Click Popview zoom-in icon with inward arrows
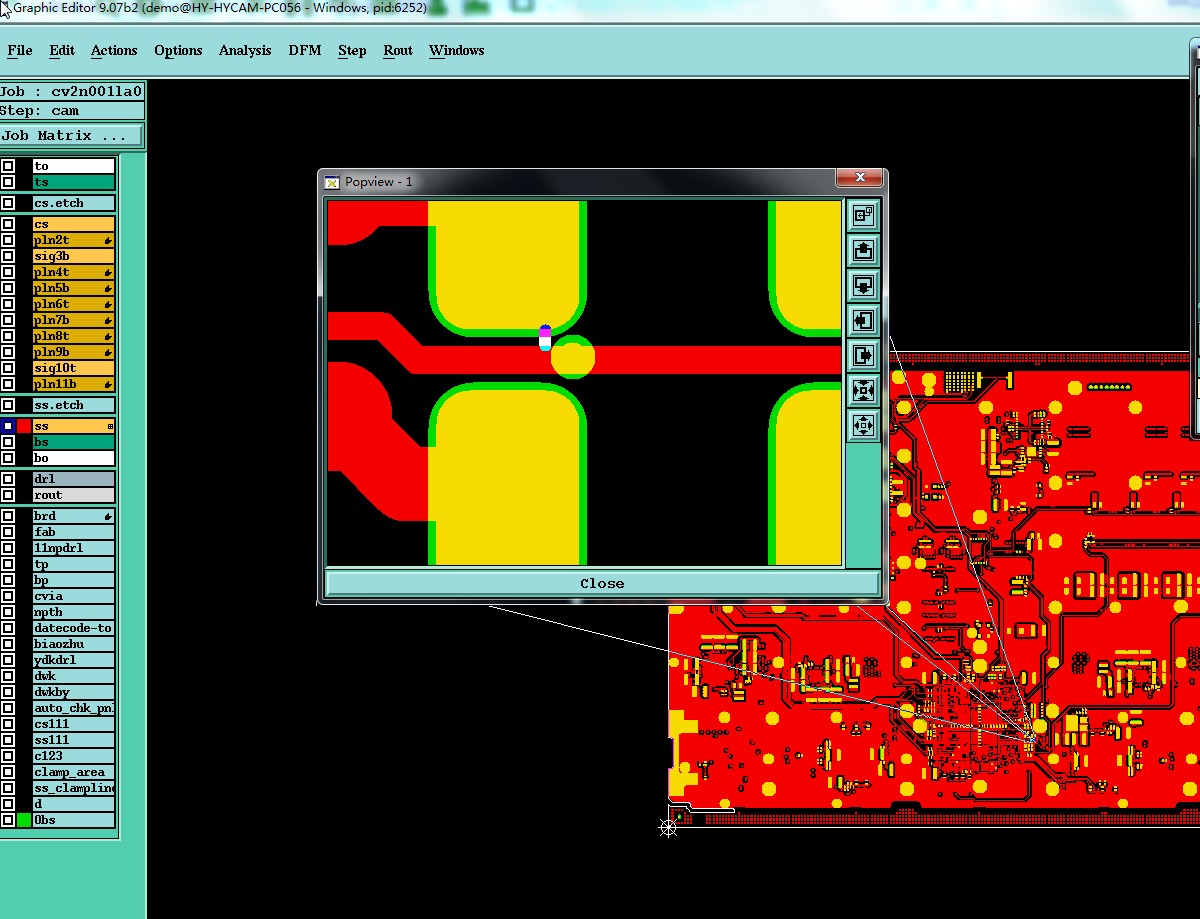The height and width of the screenshot is (919, 1200). (x=863, y=390)
